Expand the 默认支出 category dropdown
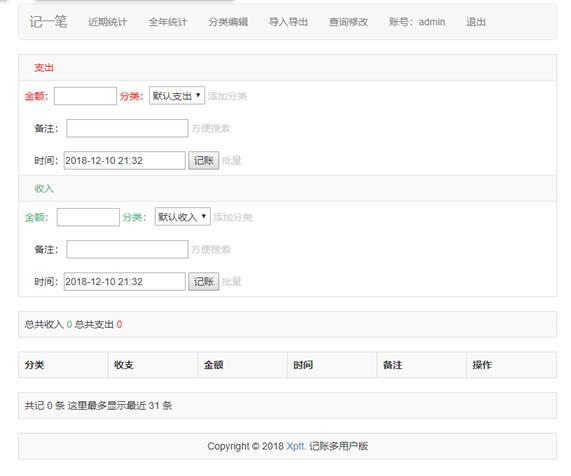This screenshot has height=476, width=571. (x=177, y=96)
